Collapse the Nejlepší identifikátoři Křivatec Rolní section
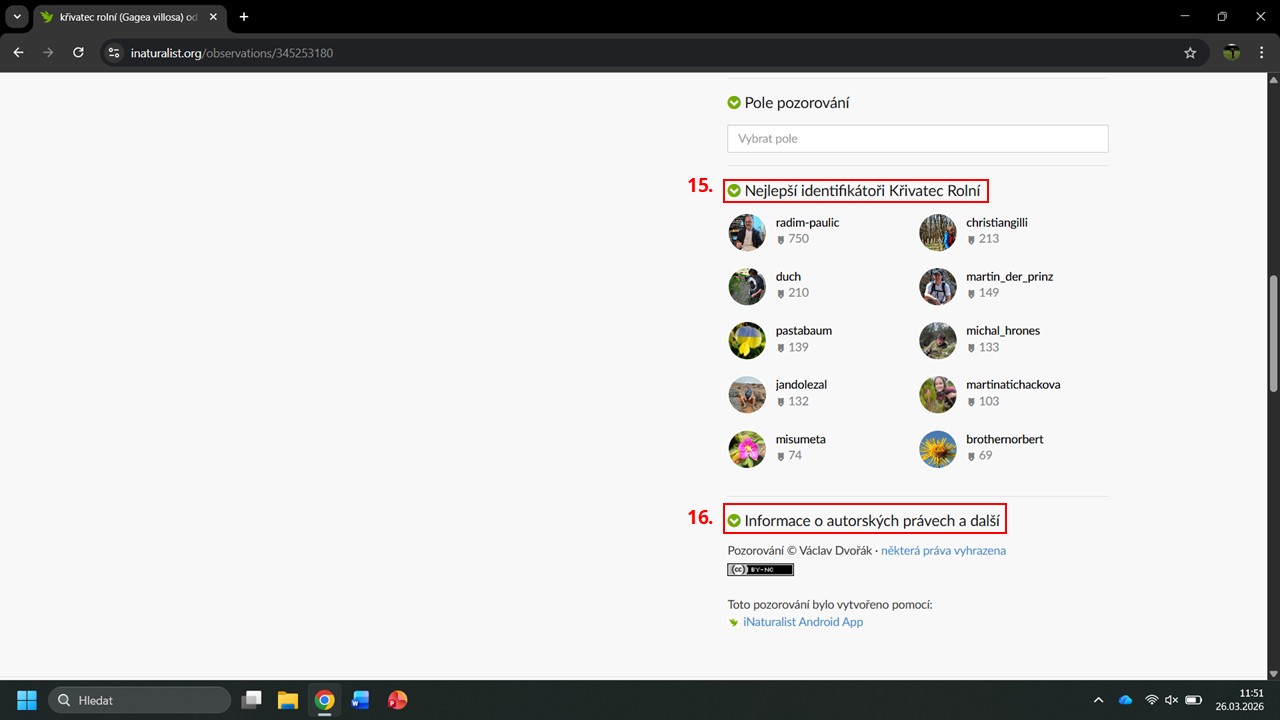Screen dimensions: 1280x720 click(734, 190)
